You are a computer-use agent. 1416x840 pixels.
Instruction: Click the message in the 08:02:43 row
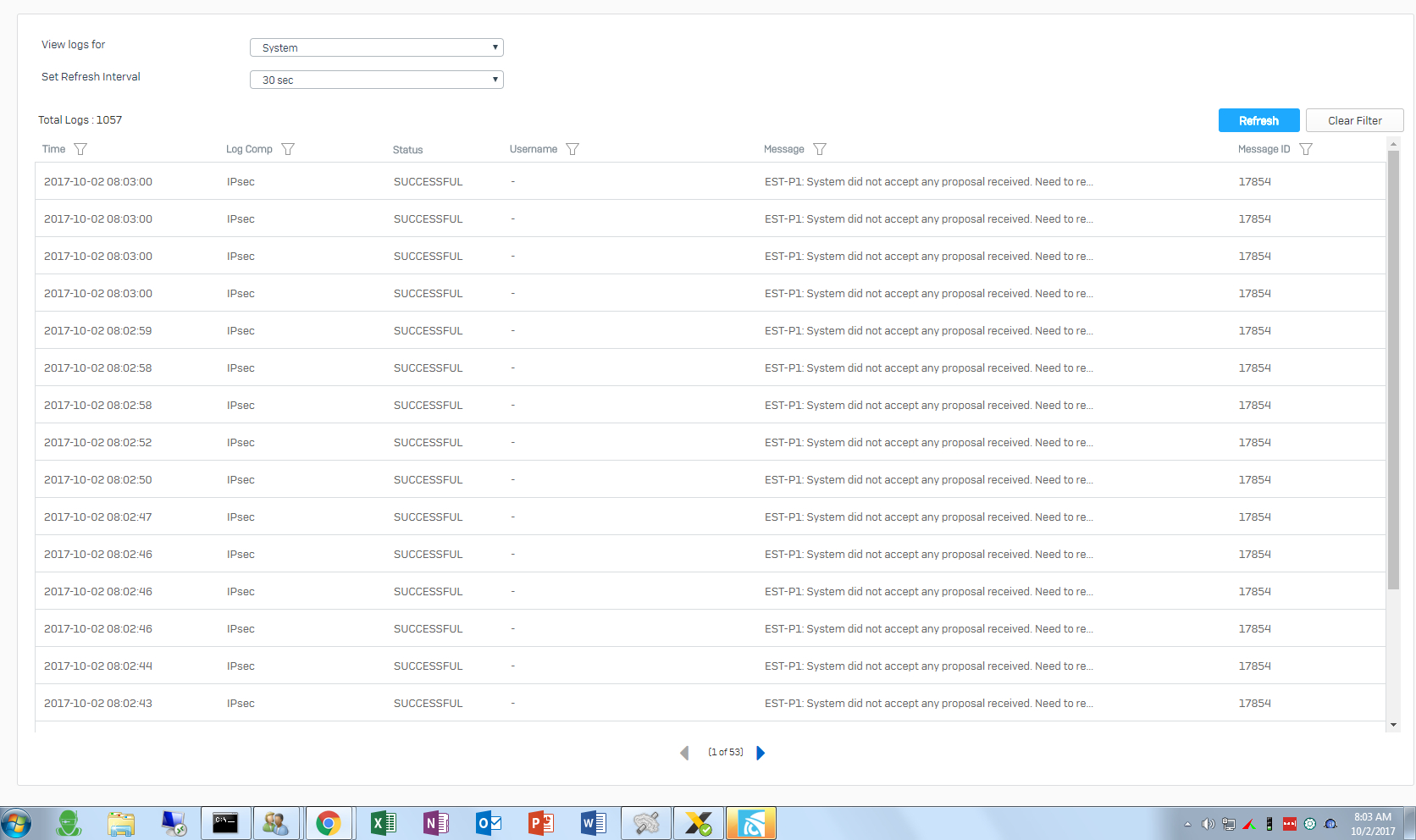(x=929, y=703)
